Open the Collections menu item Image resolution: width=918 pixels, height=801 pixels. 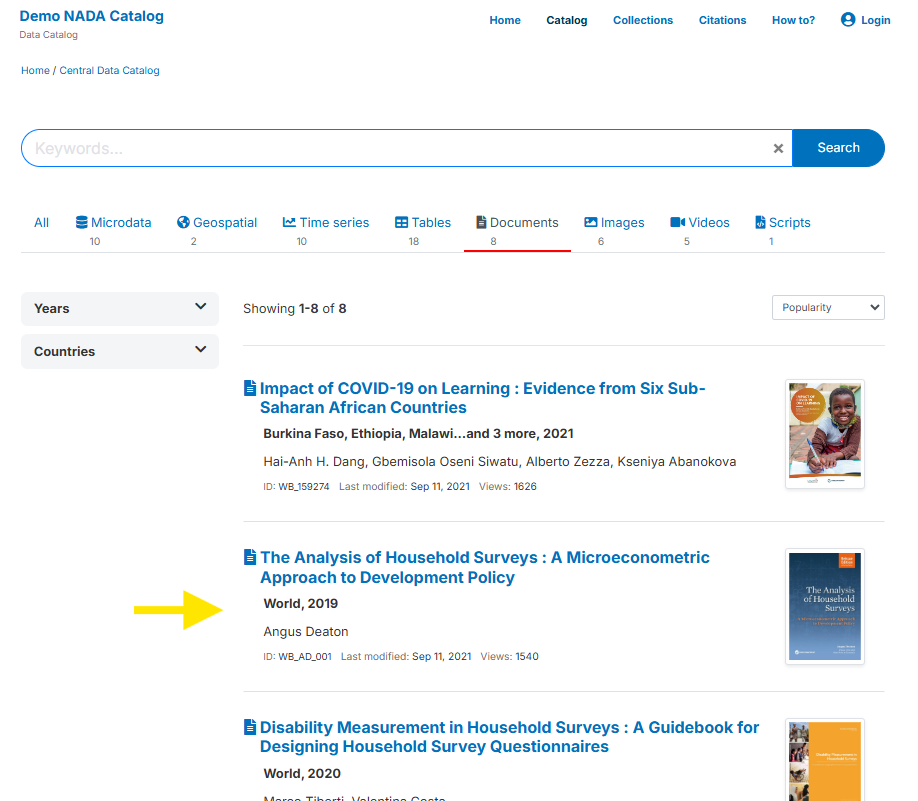click(642, 20)
